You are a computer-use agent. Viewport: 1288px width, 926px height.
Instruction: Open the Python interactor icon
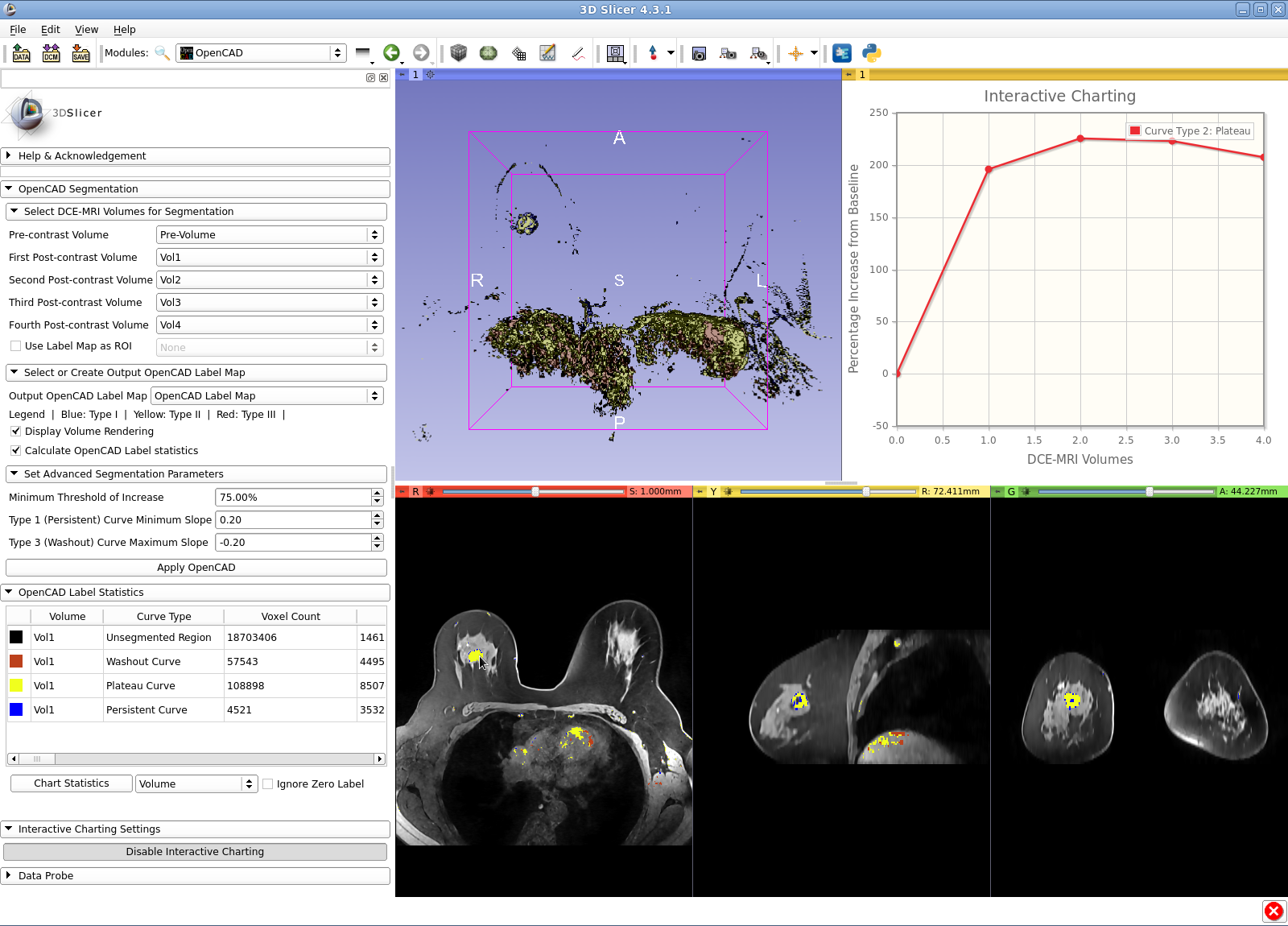[871, 53]
